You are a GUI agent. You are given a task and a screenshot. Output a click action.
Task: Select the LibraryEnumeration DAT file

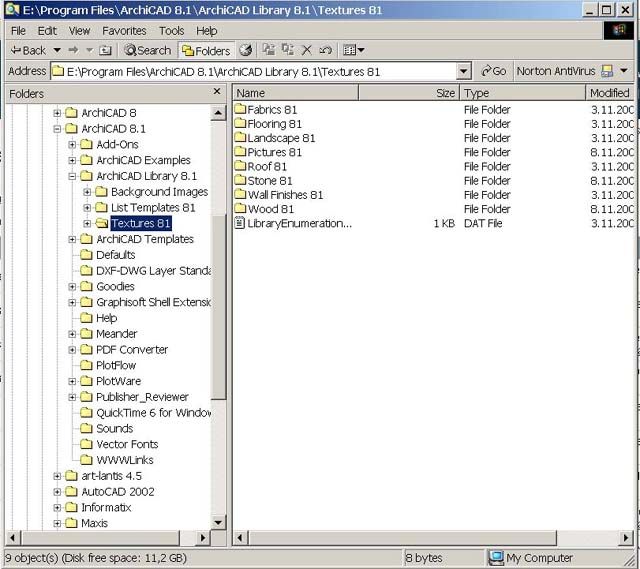click(293, 223)
